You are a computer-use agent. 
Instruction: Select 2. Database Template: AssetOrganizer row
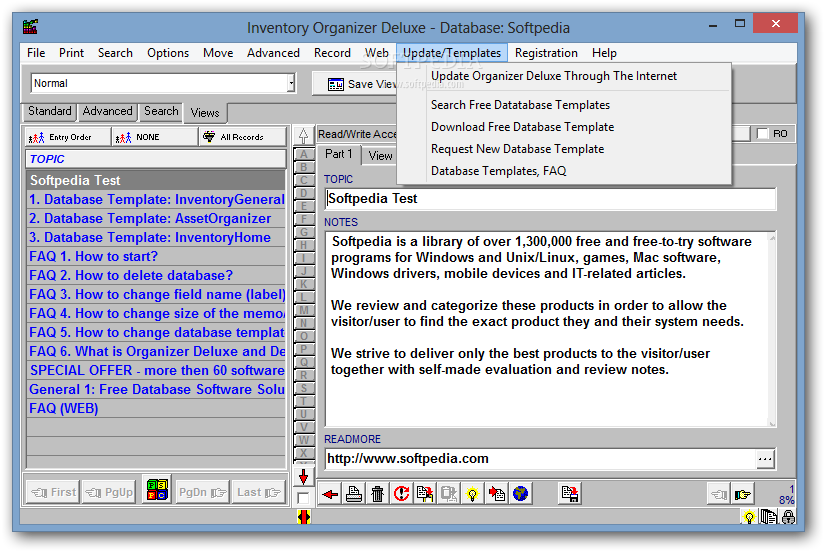[156, 218]
